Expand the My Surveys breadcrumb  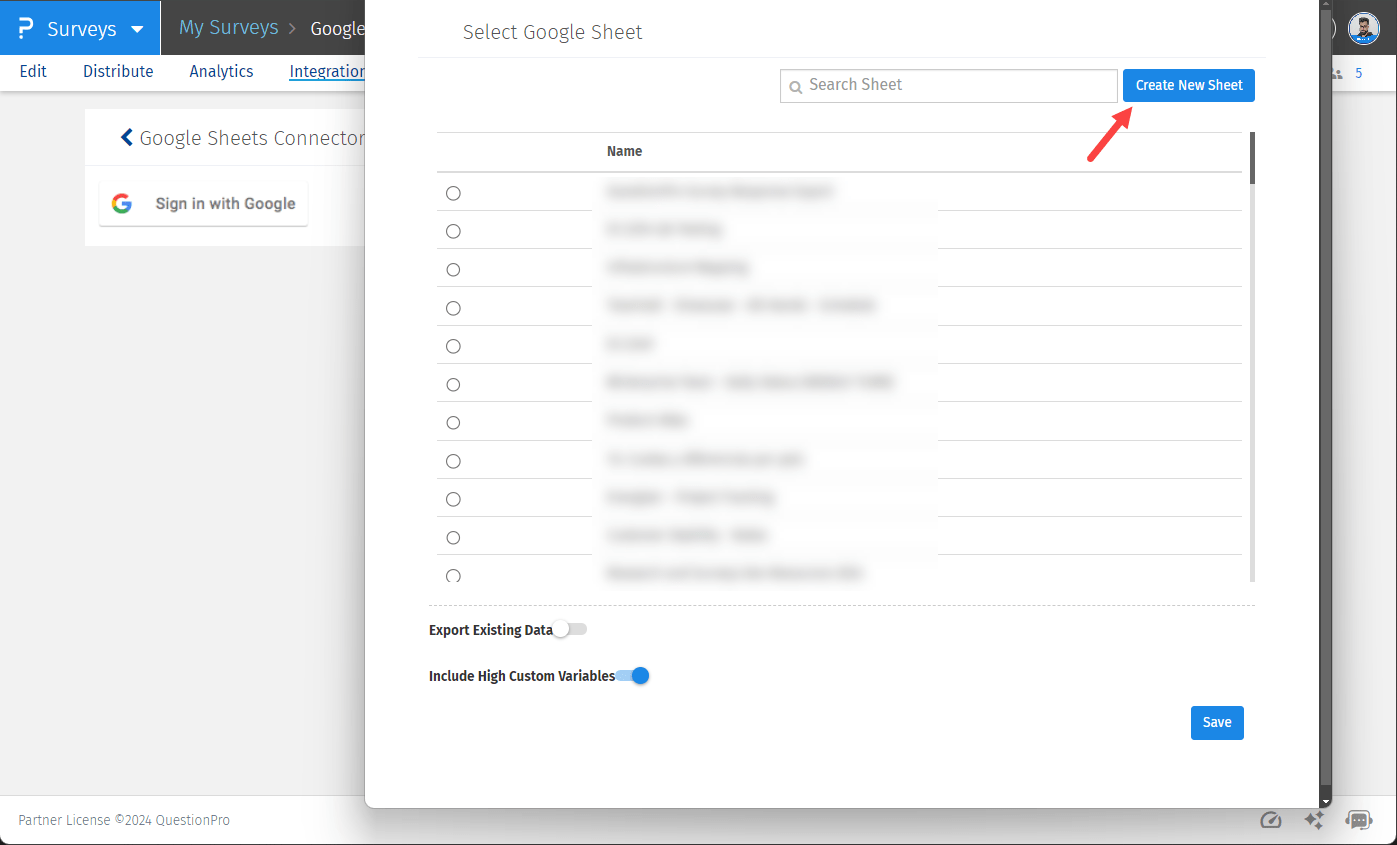(228, 27)
